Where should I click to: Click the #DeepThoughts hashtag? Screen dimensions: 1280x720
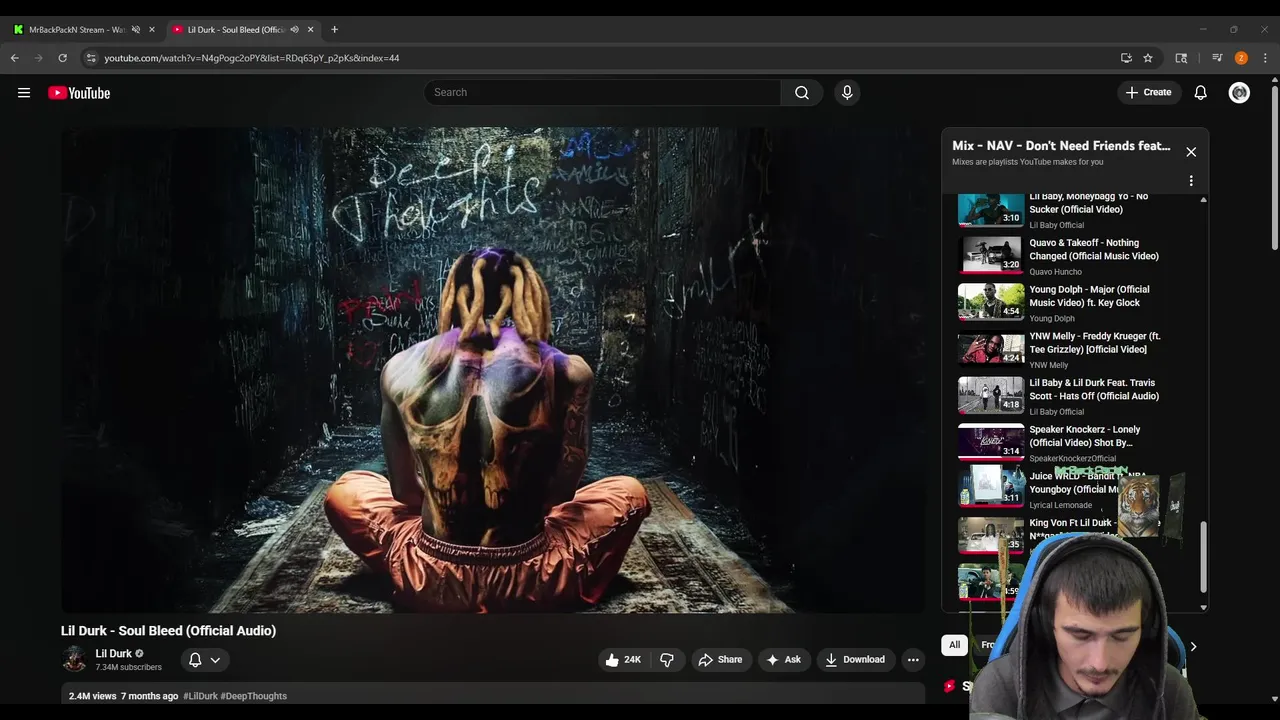[254, 696]
